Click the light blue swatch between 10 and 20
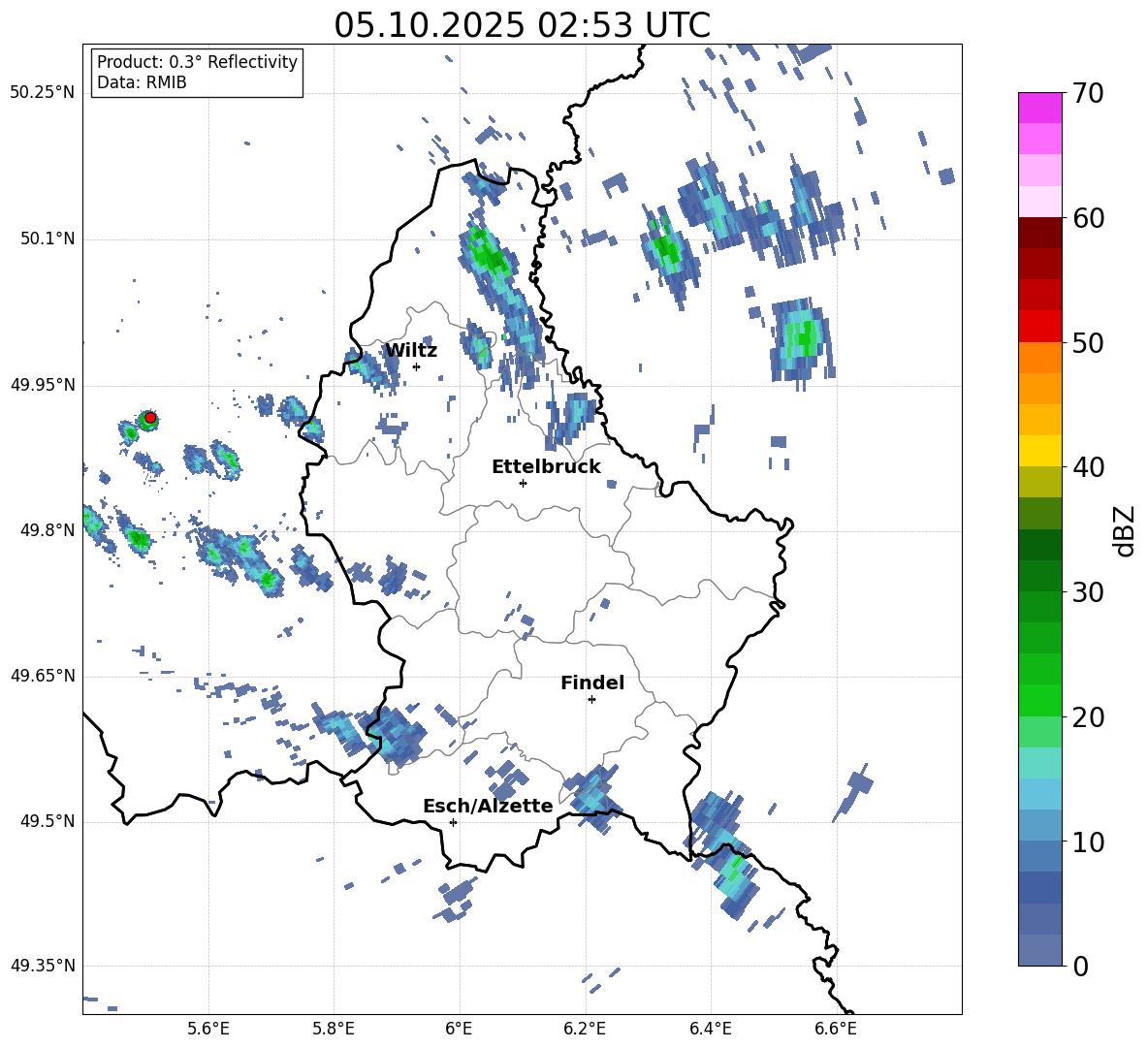Viewport: 1148px width, 1048px height. [x=1039, y=794]
